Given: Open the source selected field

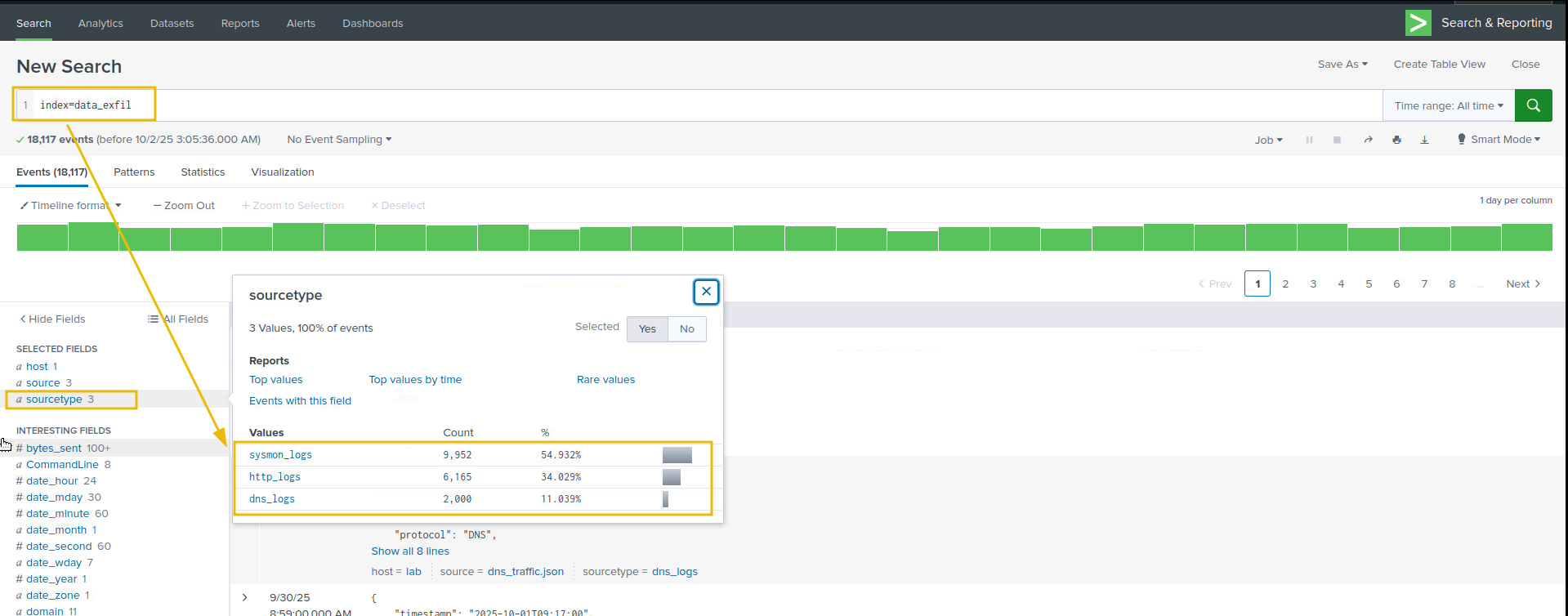Looking at the screenshot, I should click(x=43, y=383).
